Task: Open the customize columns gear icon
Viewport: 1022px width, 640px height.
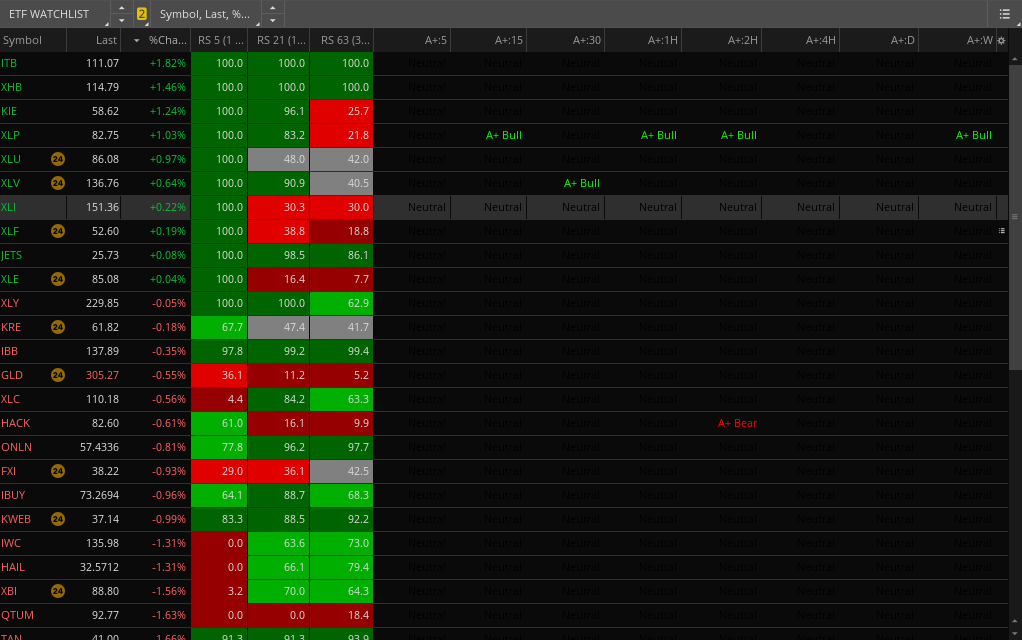Action: coord(1002,40)
